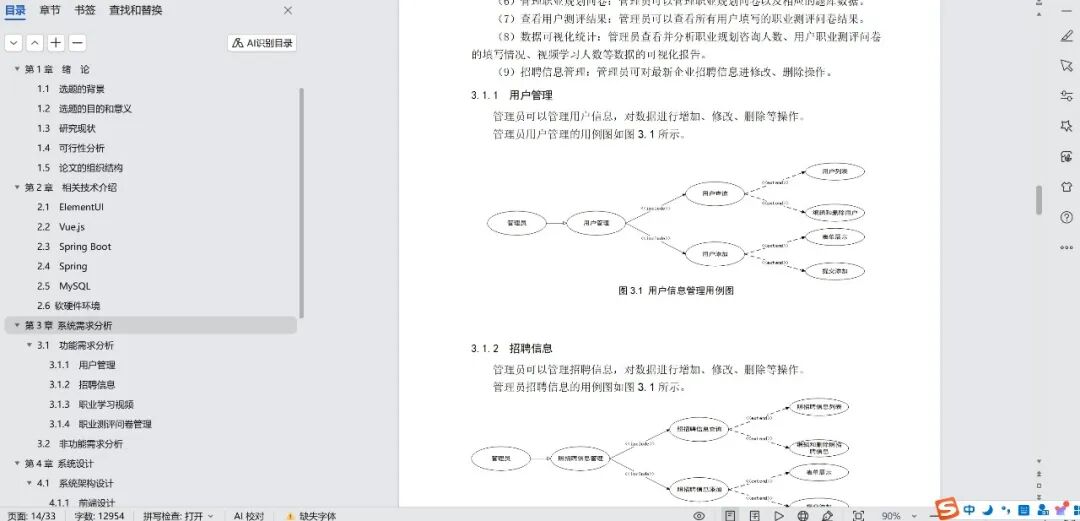Jump to 3.1.3 职业学习视频
Image resolution: width=1080 pixels, height=521 pixels.
pyautogui.click(x=91, y=405)
